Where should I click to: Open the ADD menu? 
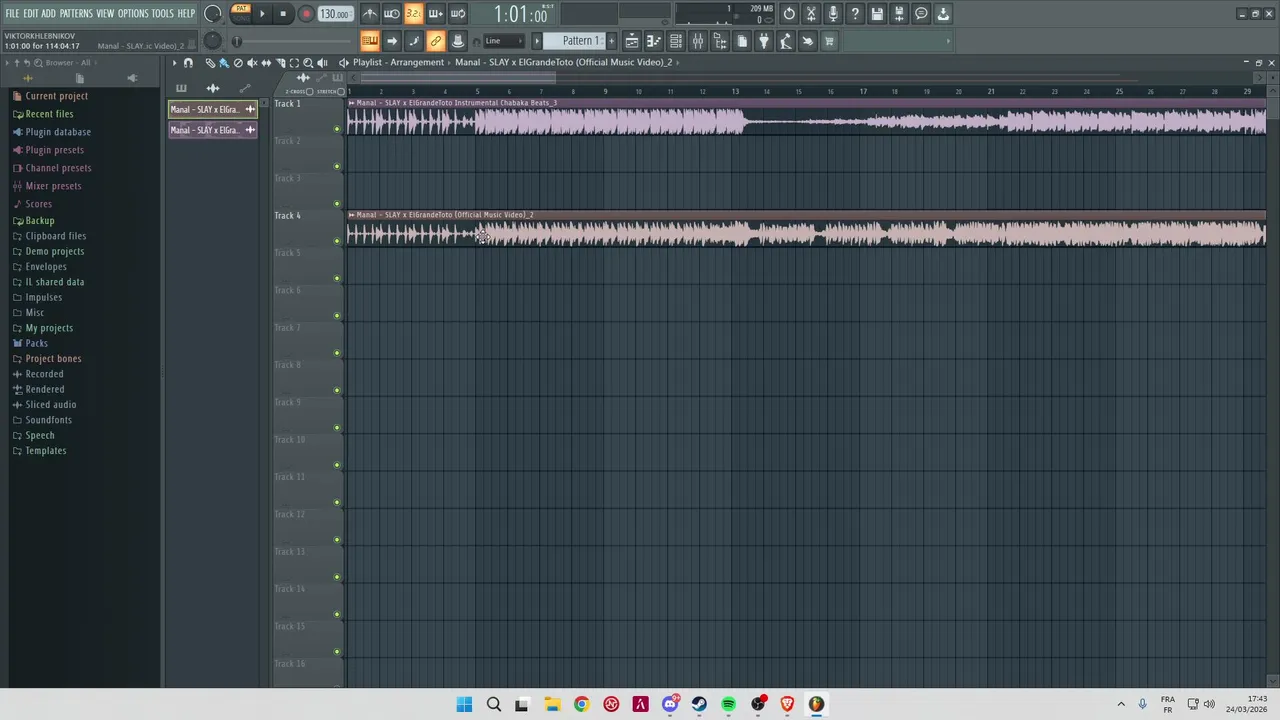pos(48,13)
